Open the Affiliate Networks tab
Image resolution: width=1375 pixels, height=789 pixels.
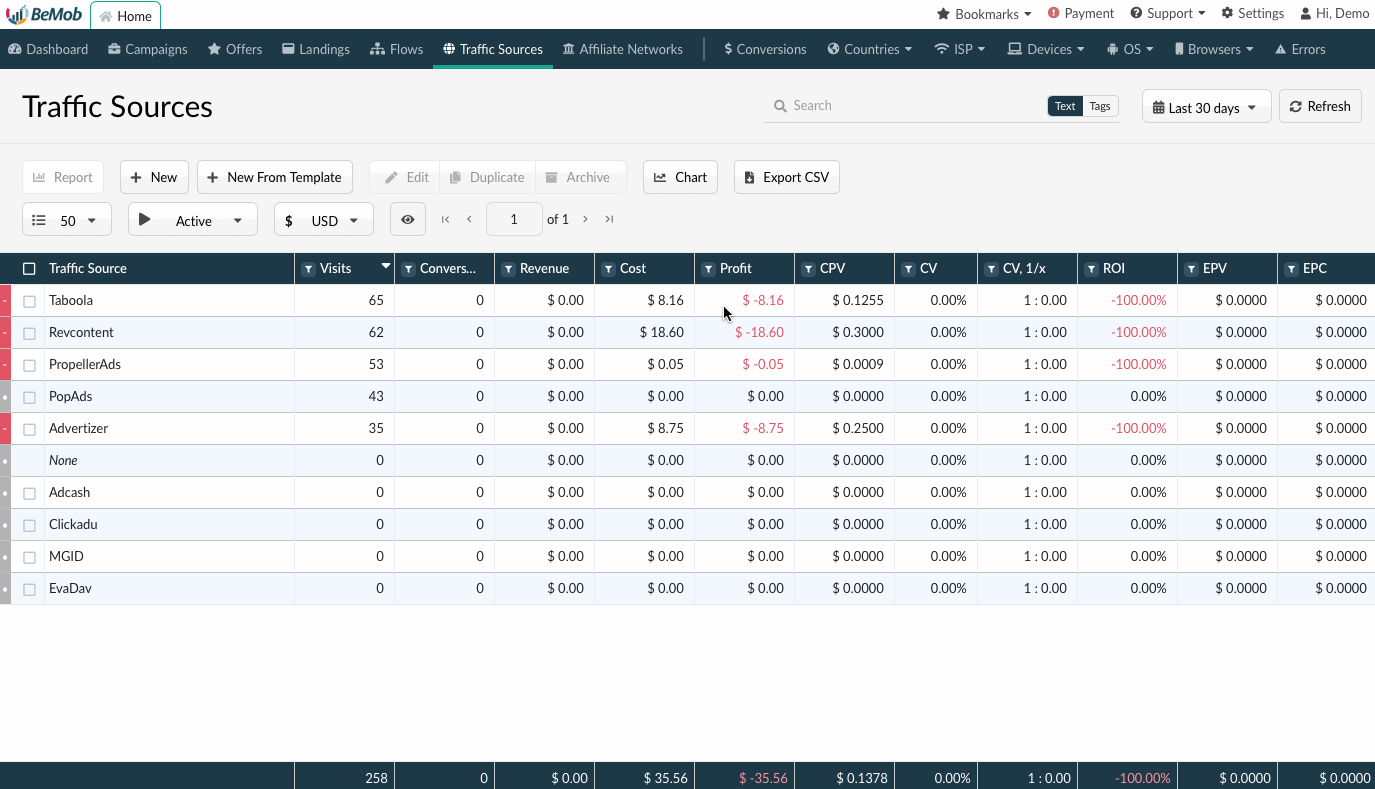(x=623, y=49)
